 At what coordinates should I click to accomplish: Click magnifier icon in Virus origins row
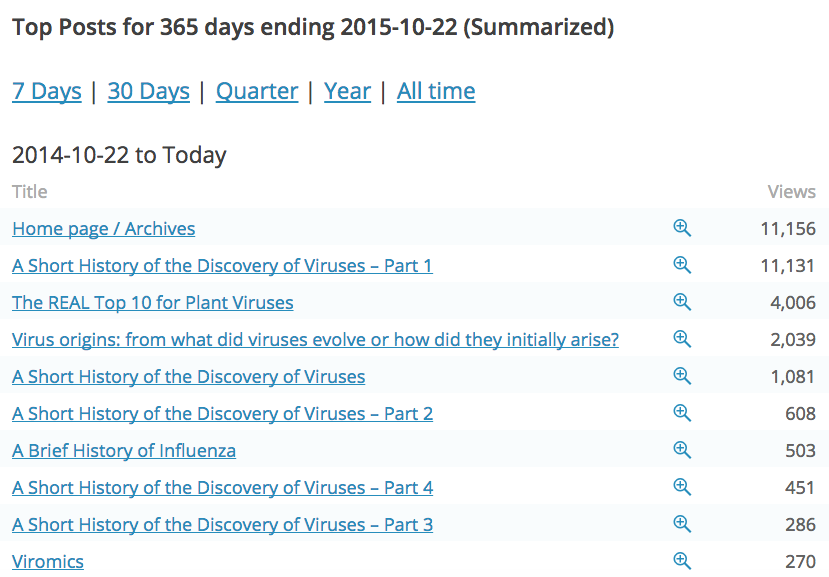click(682, 339)
